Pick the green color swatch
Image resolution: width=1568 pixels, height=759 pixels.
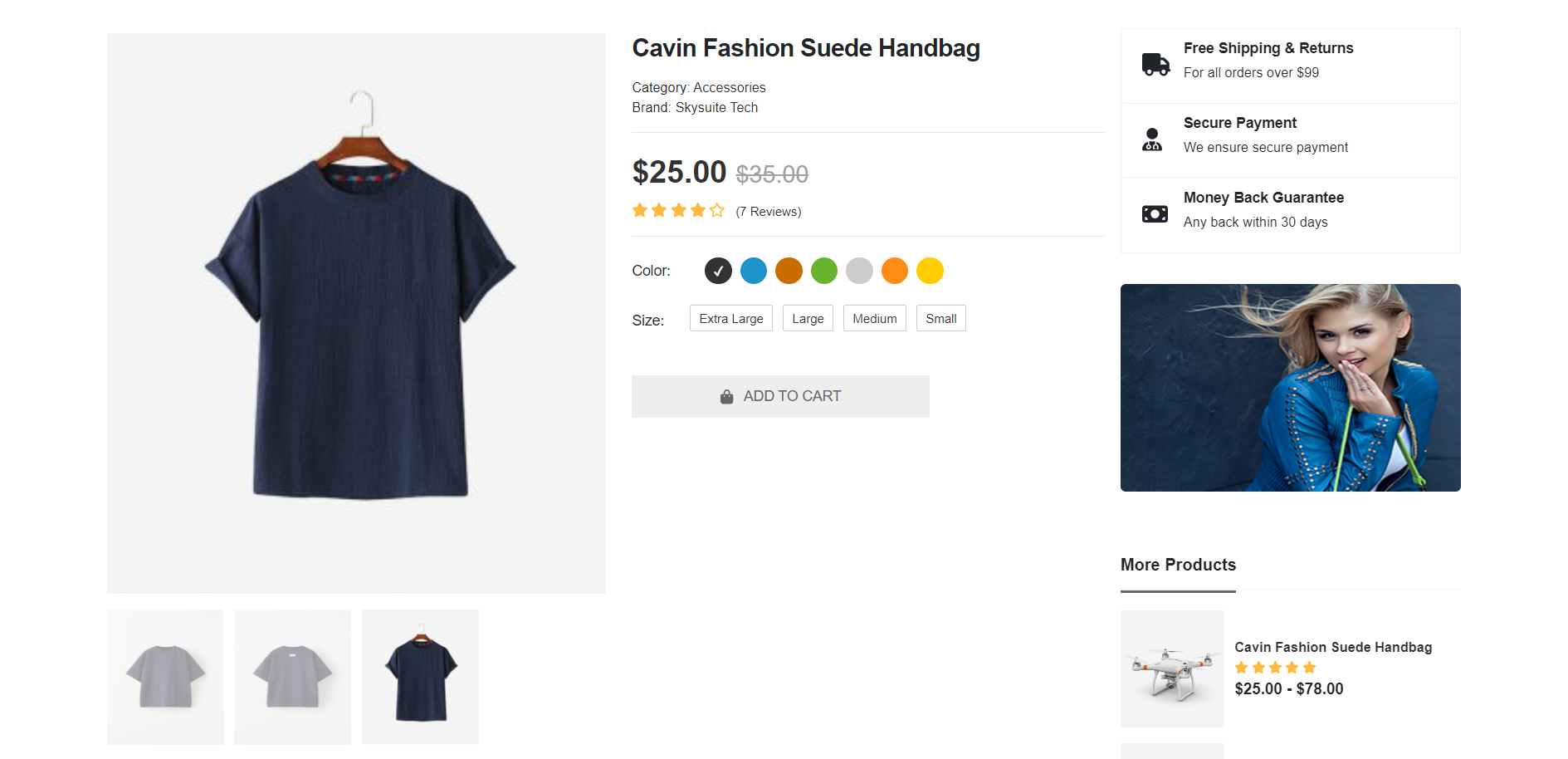click(824, 271)
